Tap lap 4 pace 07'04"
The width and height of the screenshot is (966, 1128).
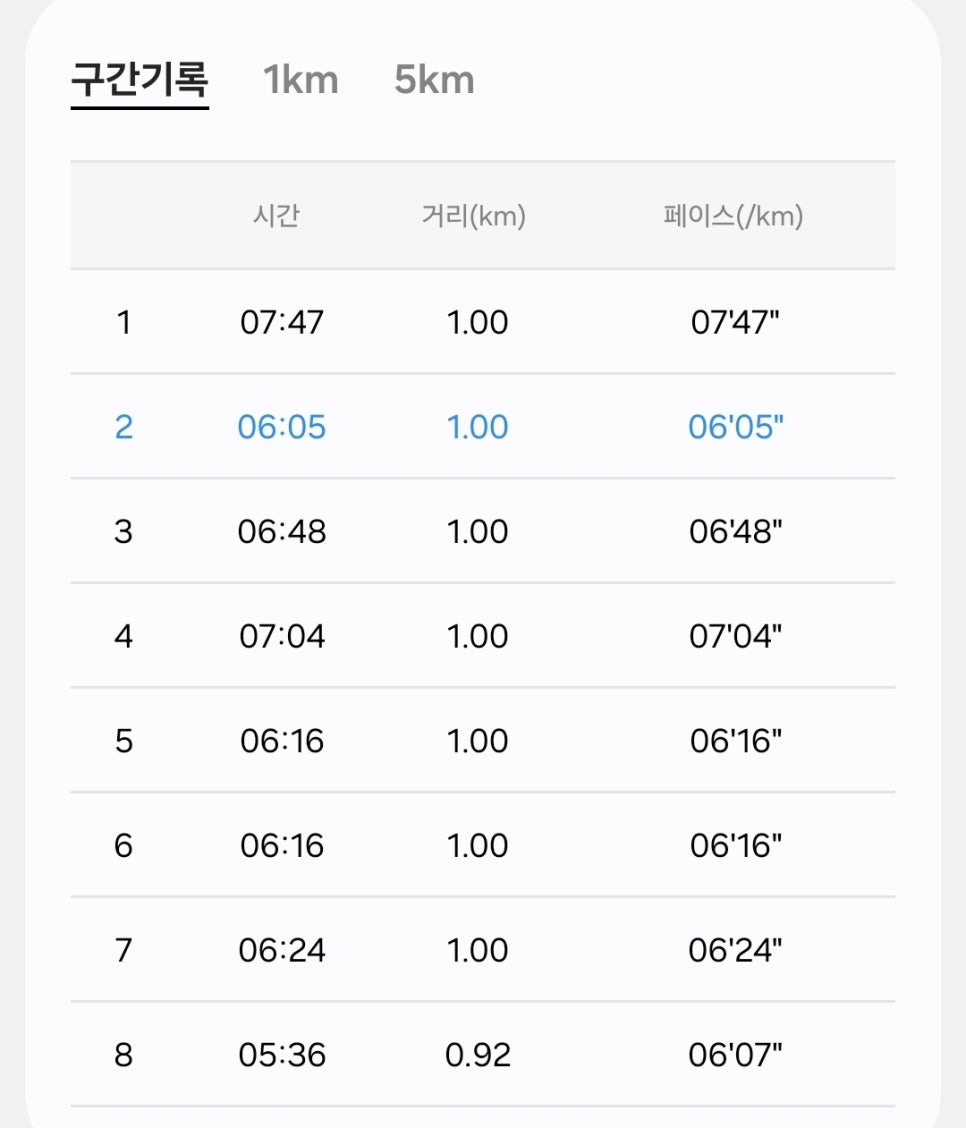[735, 636]
